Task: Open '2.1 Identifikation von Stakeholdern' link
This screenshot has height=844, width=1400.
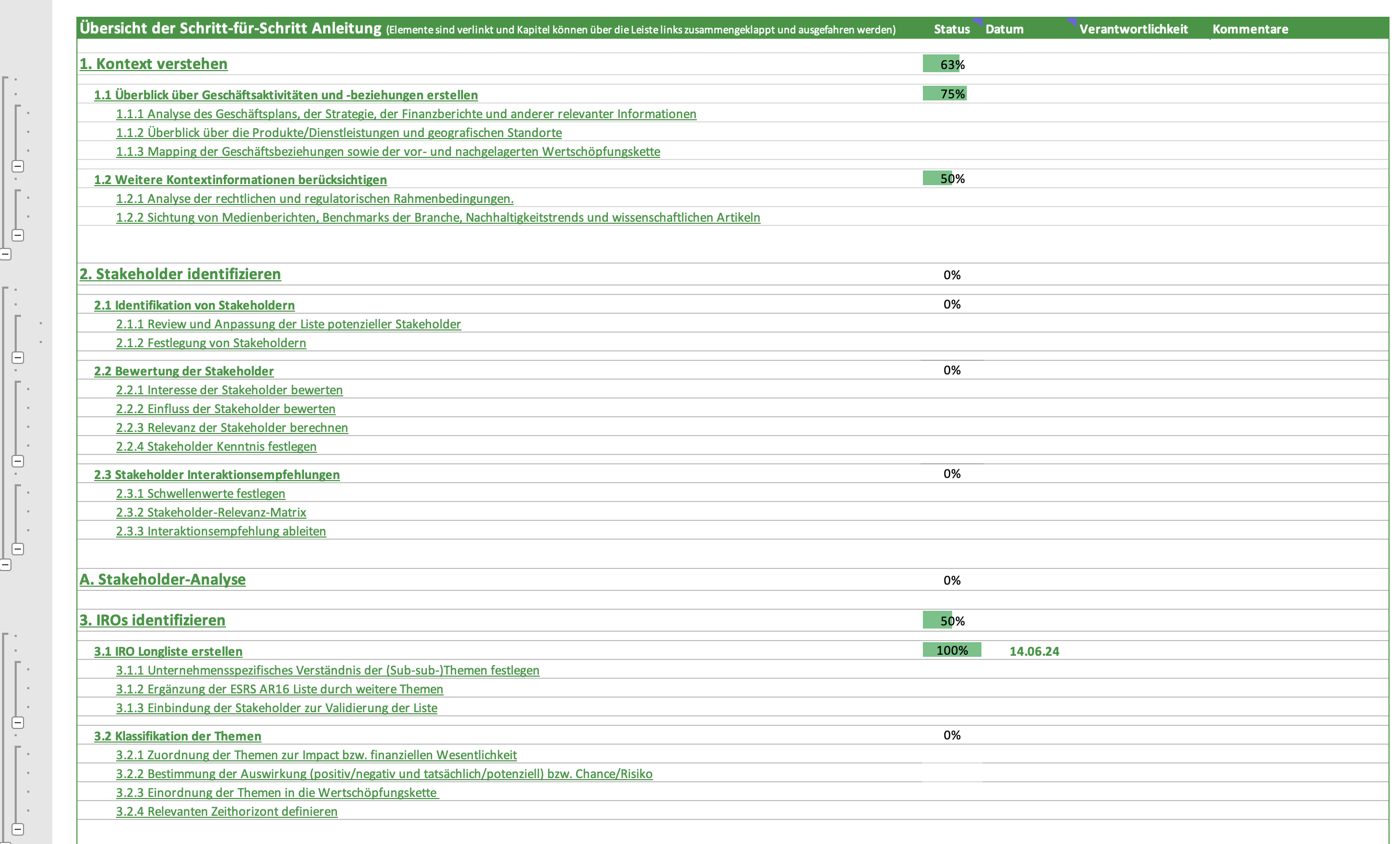Action: click(x=194, y=305)
